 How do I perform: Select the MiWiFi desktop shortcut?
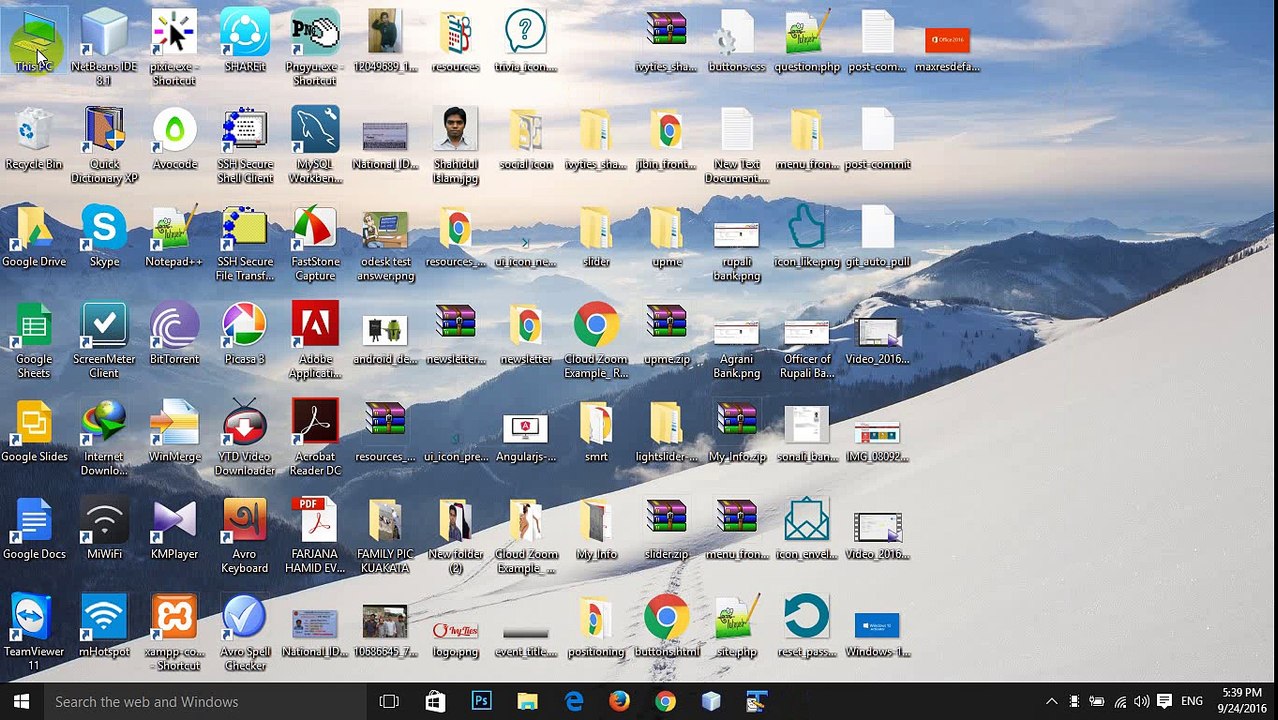click(x=104, y=528)
